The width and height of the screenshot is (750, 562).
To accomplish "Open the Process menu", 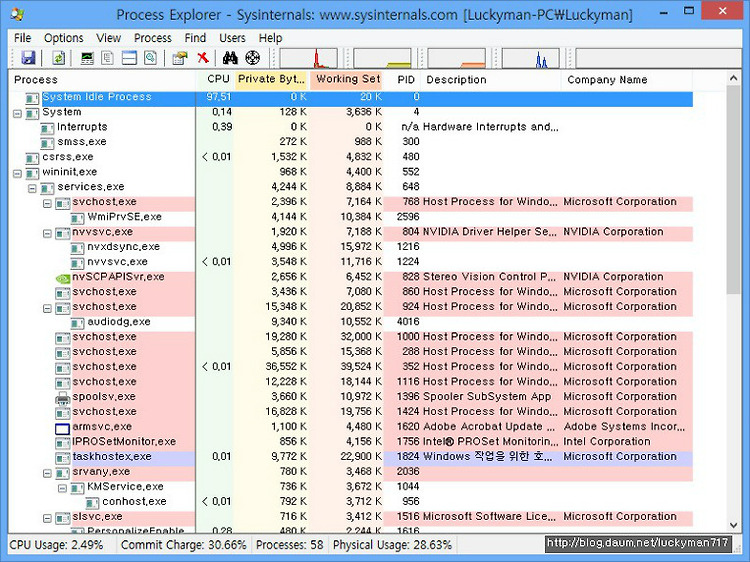I will [153, 38].
